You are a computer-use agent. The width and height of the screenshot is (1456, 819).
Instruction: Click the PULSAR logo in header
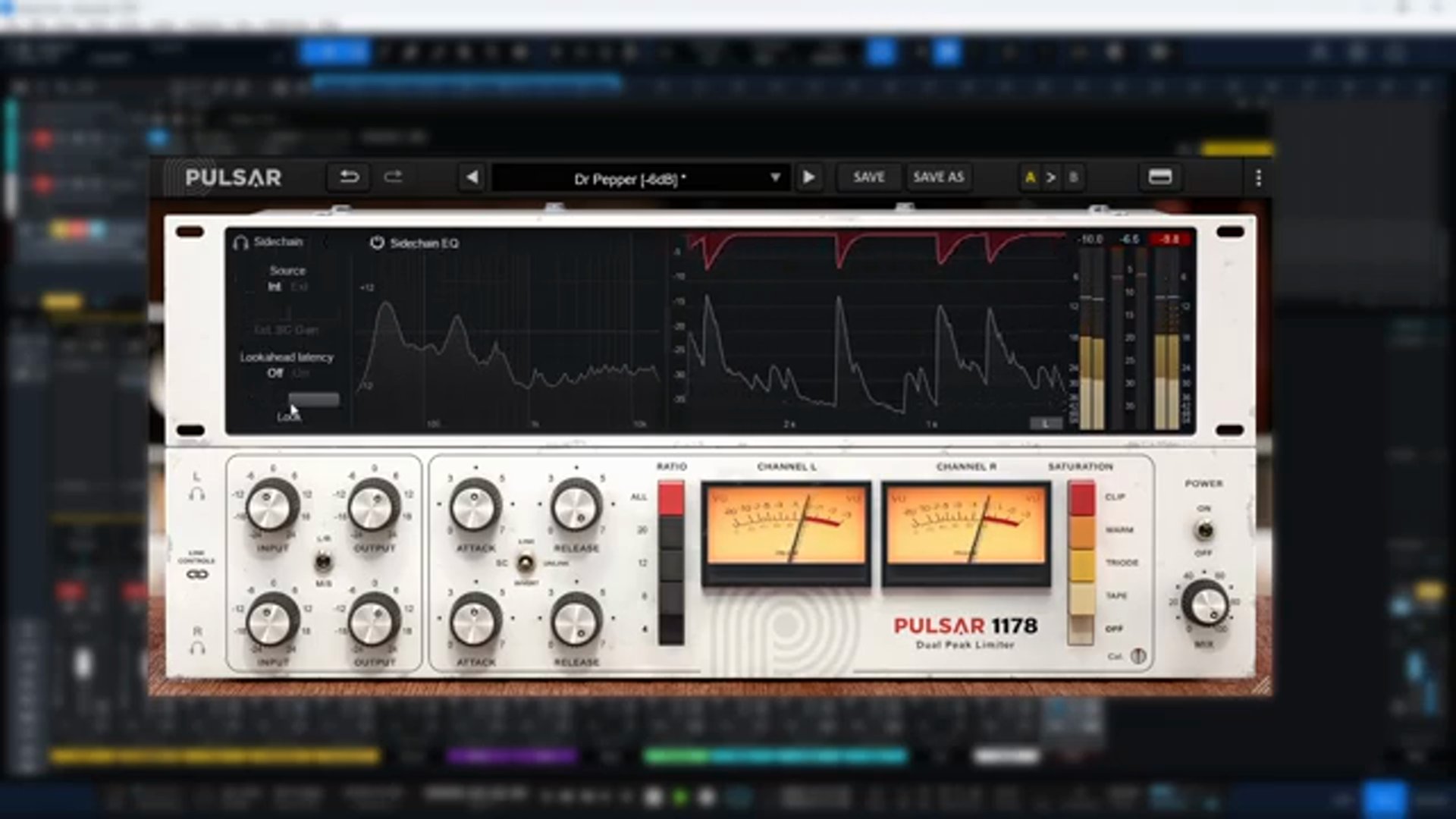233,178
